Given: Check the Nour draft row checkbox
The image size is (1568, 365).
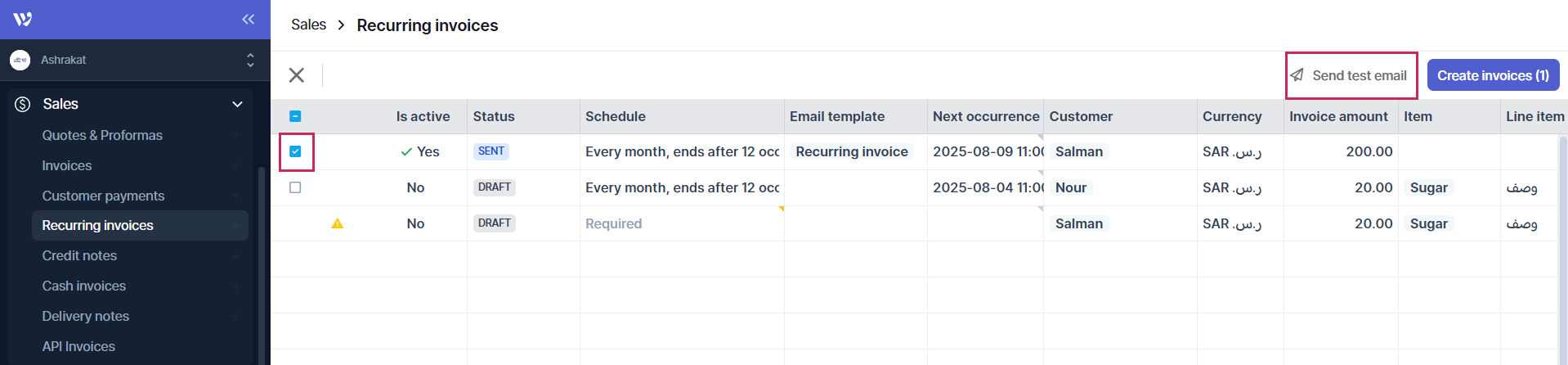Looking at the screenshot, I should pyautogui.click(x=296, y=187).
